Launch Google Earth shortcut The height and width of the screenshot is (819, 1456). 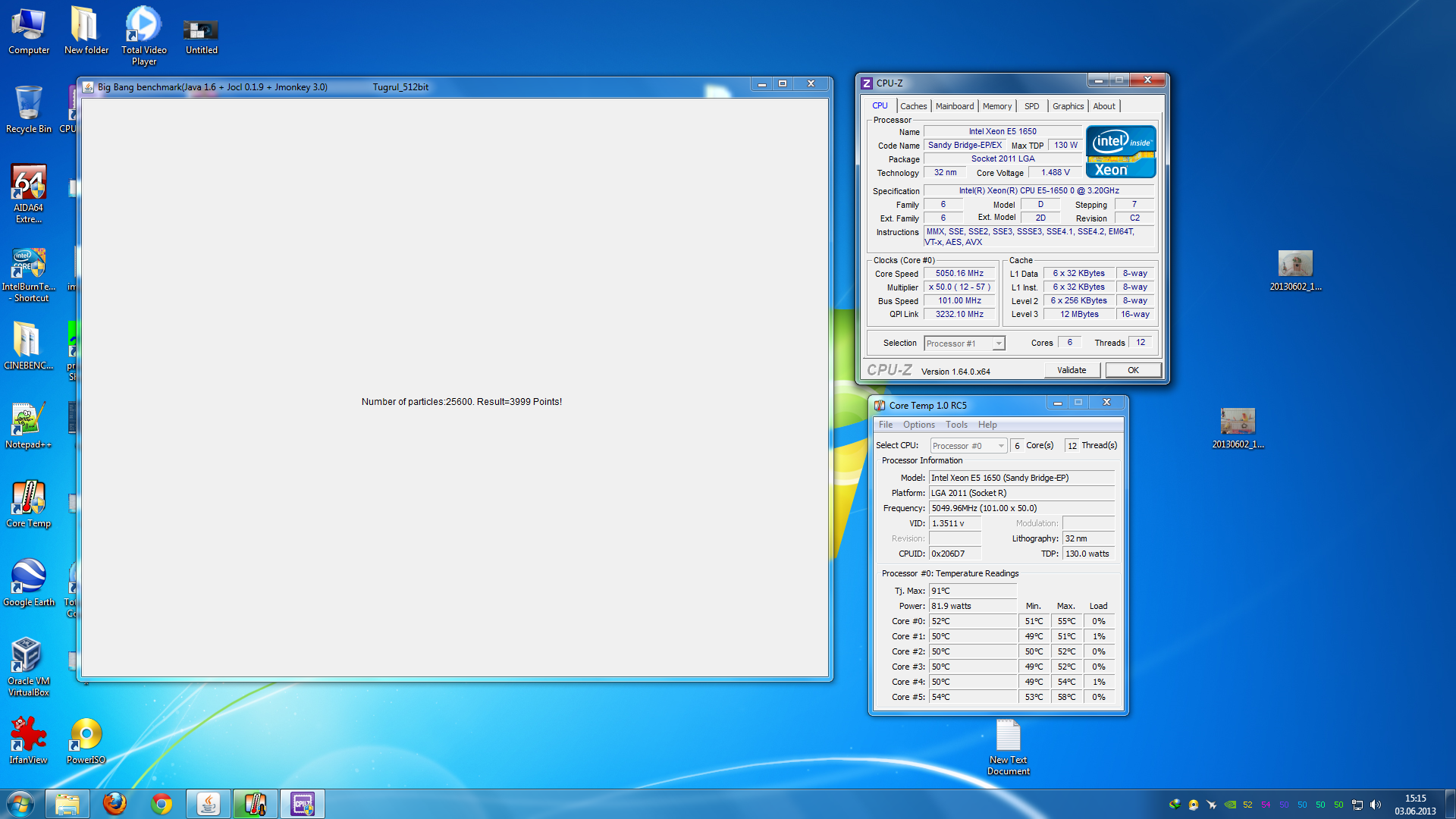pyautogui.click(x=29, y=583)
